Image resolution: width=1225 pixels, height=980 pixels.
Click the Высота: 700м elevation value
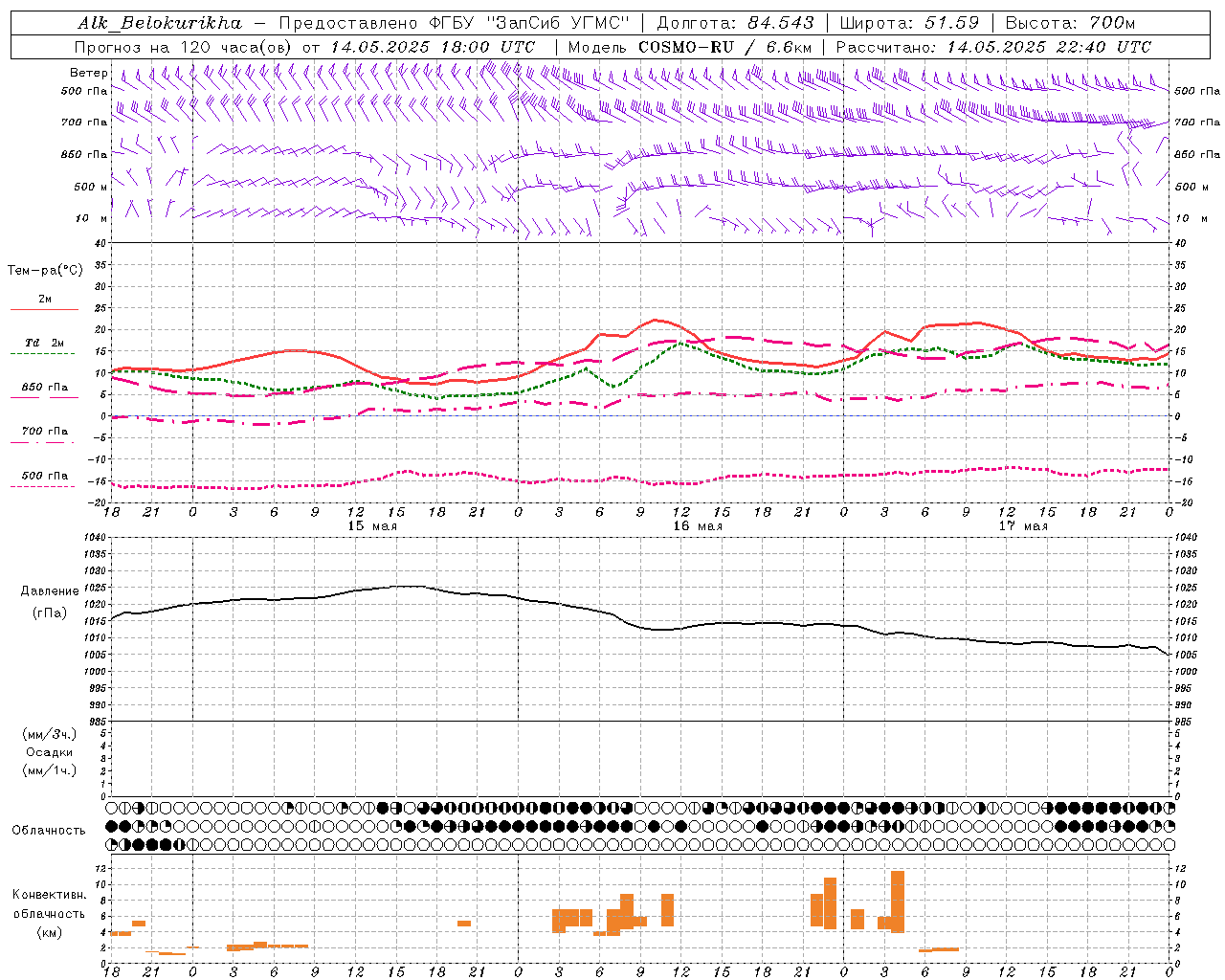[1070, 23]
